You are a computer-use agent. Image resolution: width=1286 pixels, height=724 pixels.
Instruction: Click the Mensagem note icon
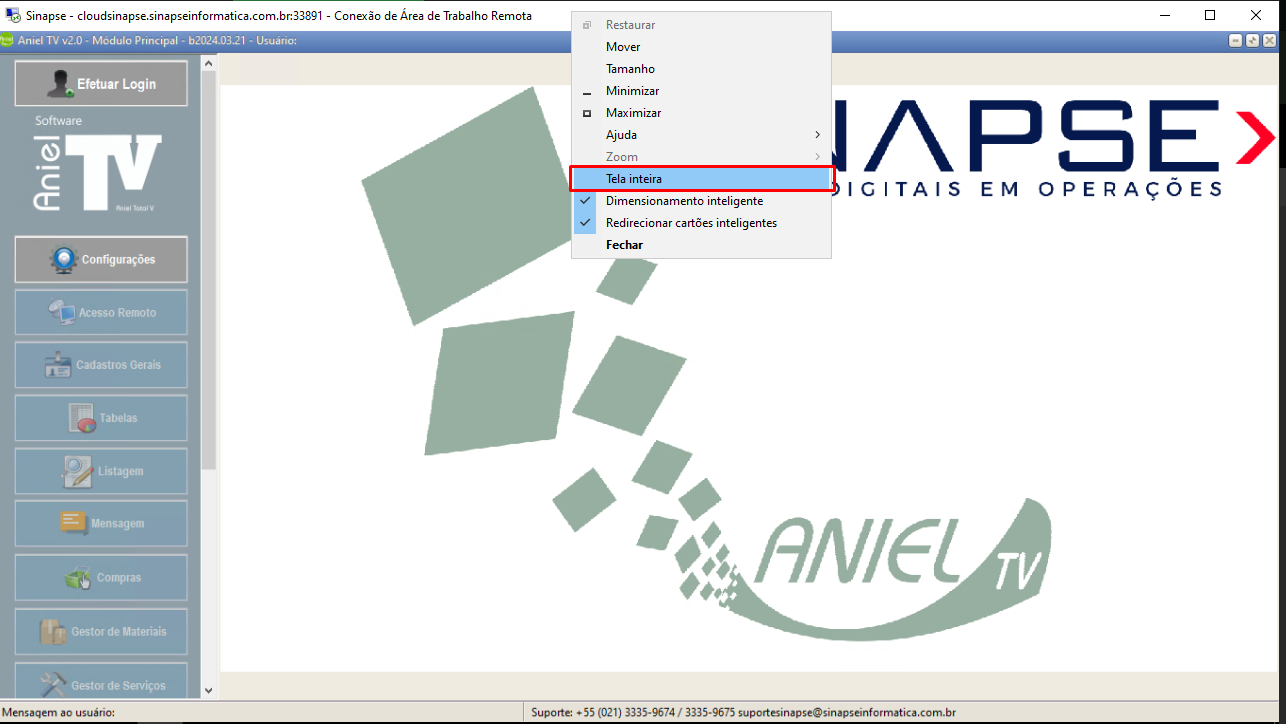pos(73,523)
